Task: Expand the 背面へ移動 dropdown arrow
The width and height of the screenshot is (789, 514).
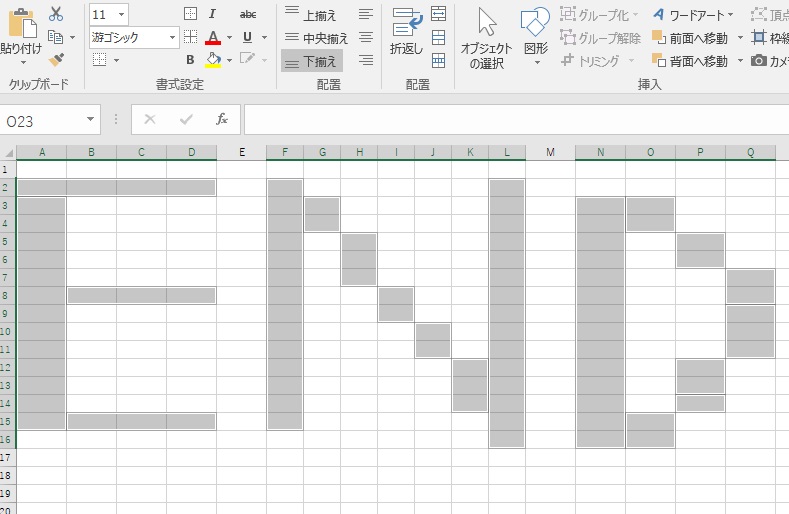Action: (x=740, y=61)
